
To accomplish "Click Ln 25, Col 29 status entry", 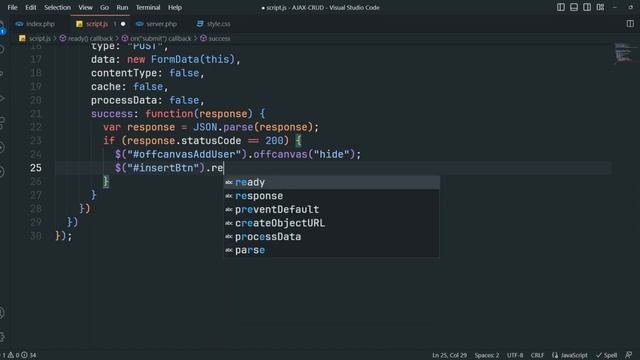I will pos(449,355).
